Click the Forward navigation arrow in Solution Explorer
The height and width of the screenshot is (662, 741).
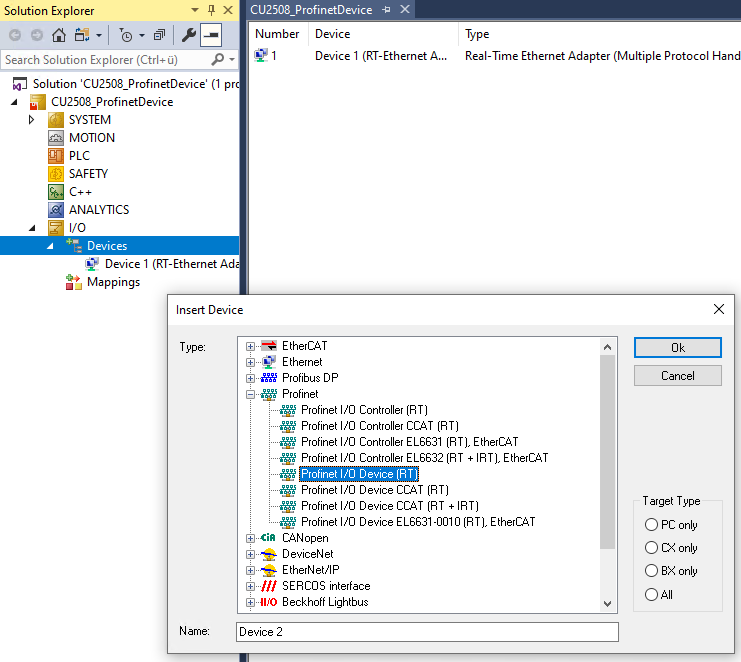[x=36, y=35]
